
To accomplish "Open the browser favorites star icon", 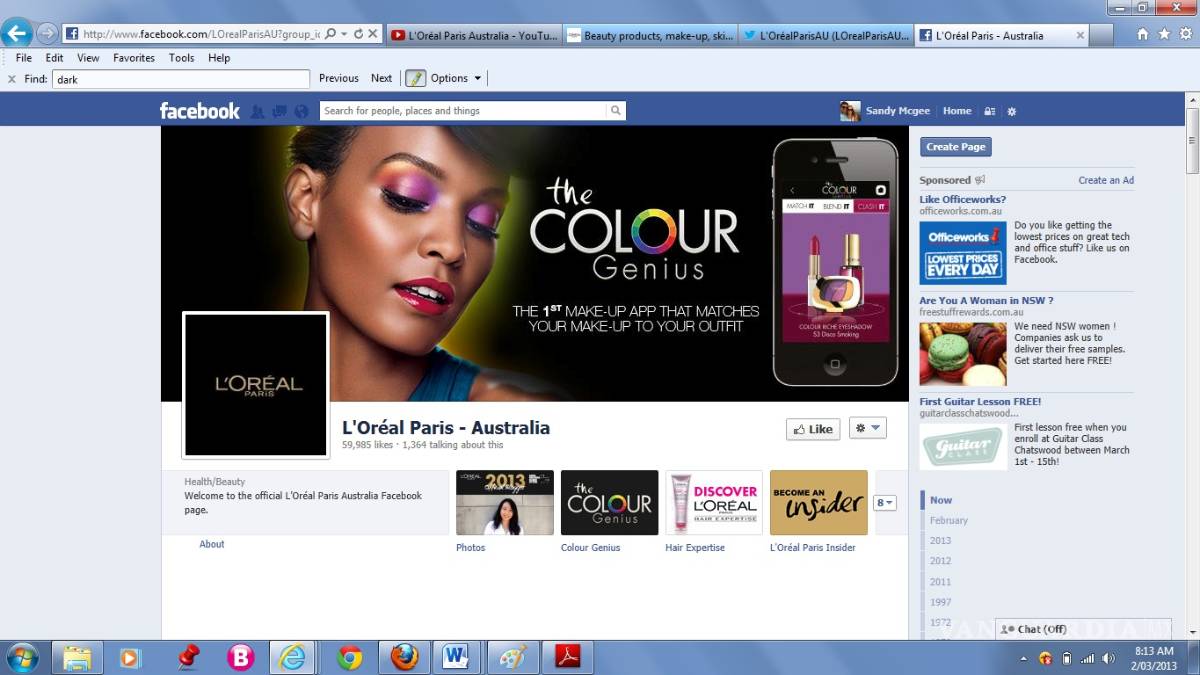I will pos(1163,34).
